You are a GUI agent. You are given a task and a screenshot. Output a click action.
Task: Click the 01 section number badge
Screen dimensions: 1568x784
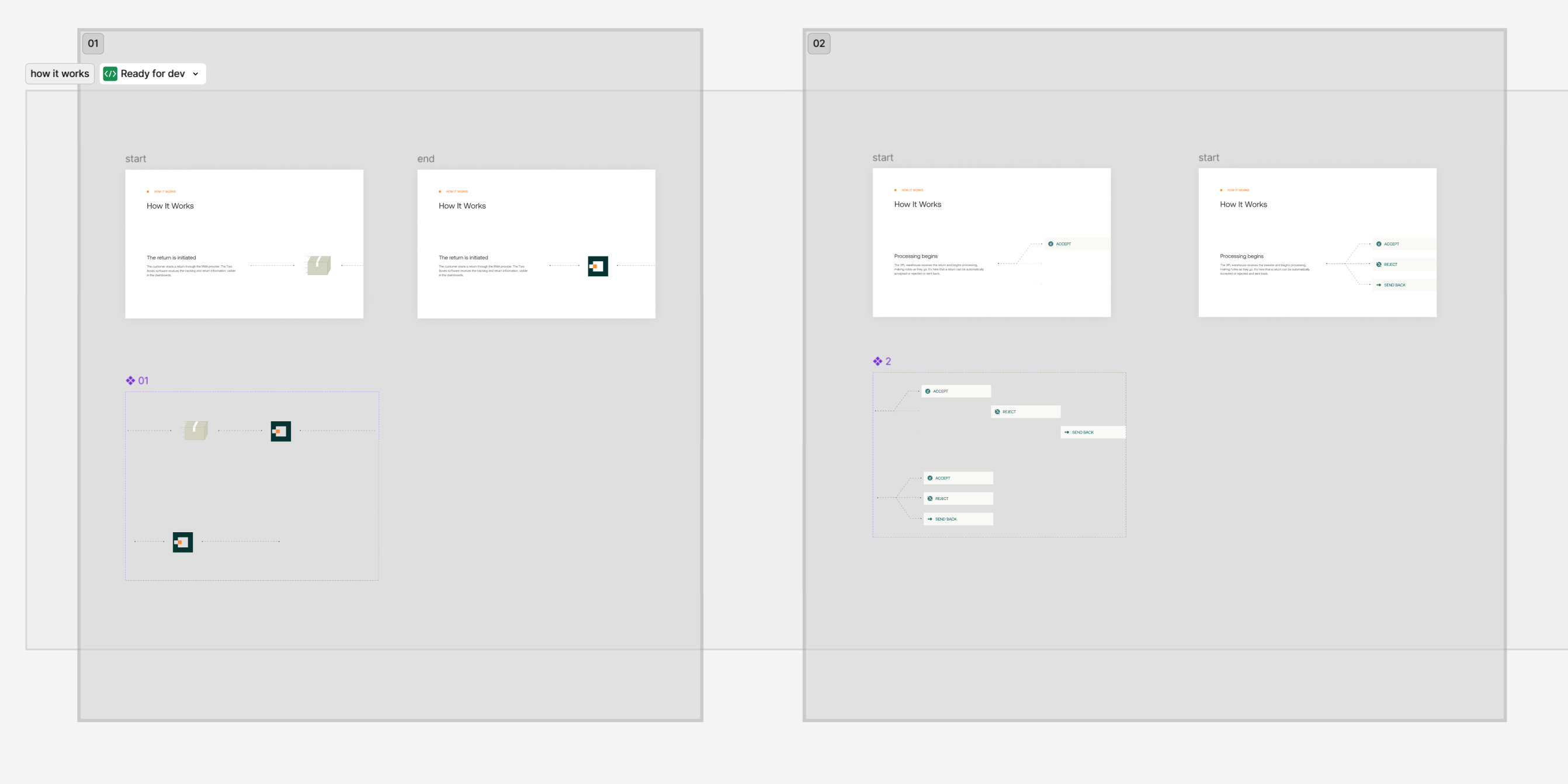[93, 43]
